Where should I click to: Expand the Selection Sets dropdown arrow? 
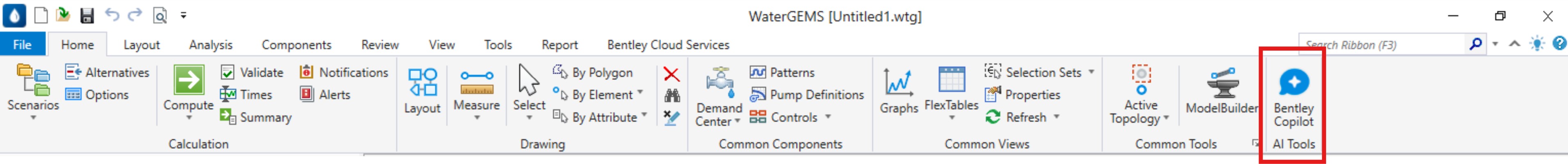coord(1091,72)
